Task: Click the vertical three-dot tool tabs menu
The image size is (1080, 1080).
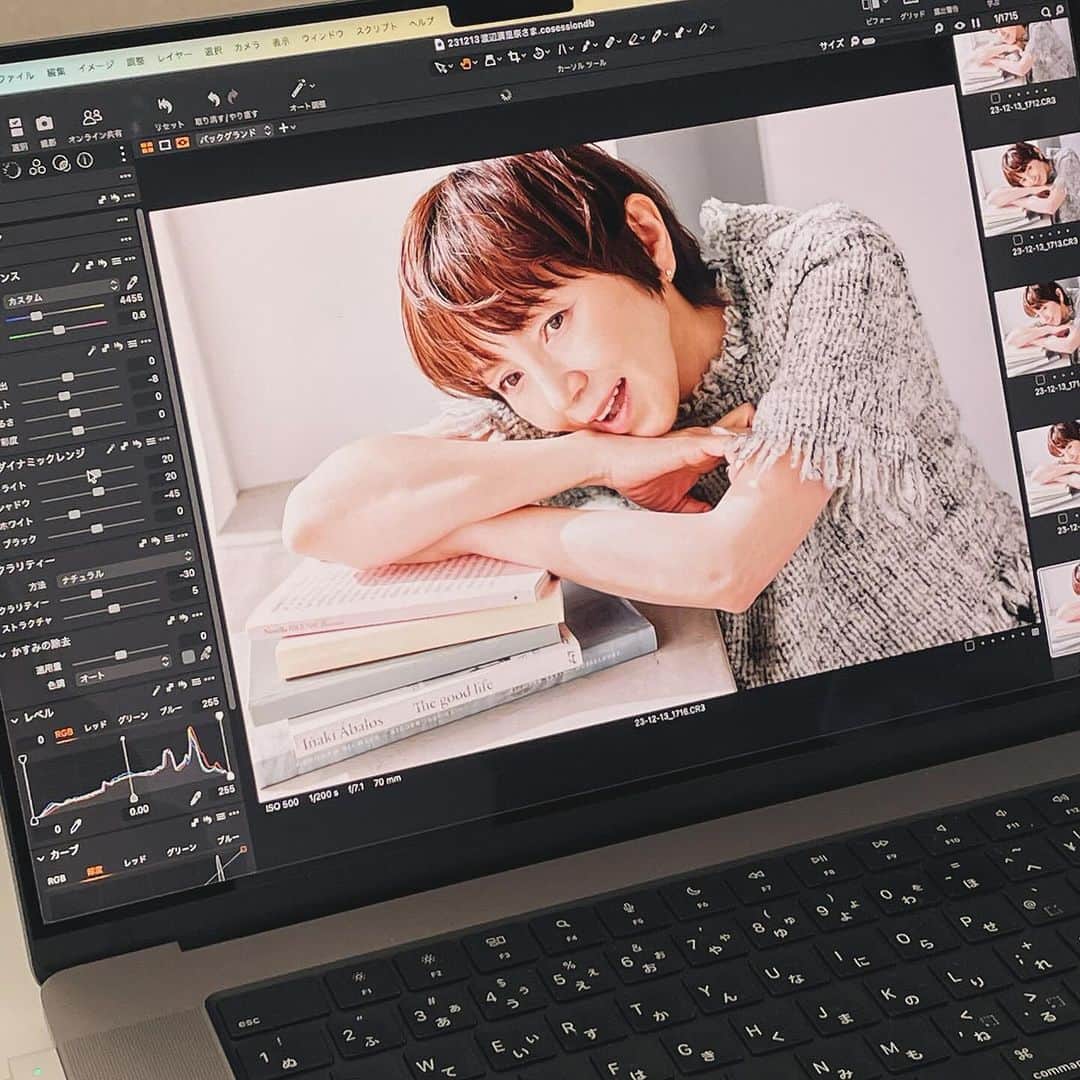Action: pos(123,154)
